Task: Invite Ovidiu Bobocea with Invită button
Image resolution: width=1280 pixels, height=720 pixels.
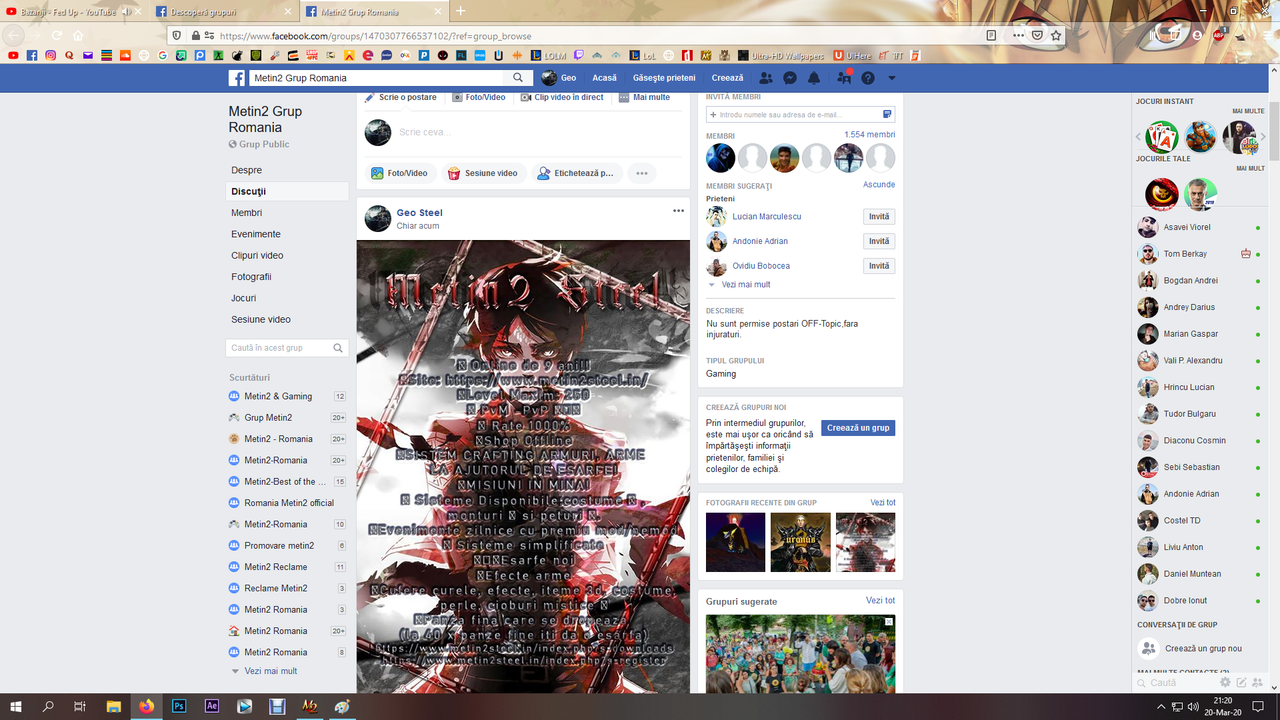Action: [879, 266]
